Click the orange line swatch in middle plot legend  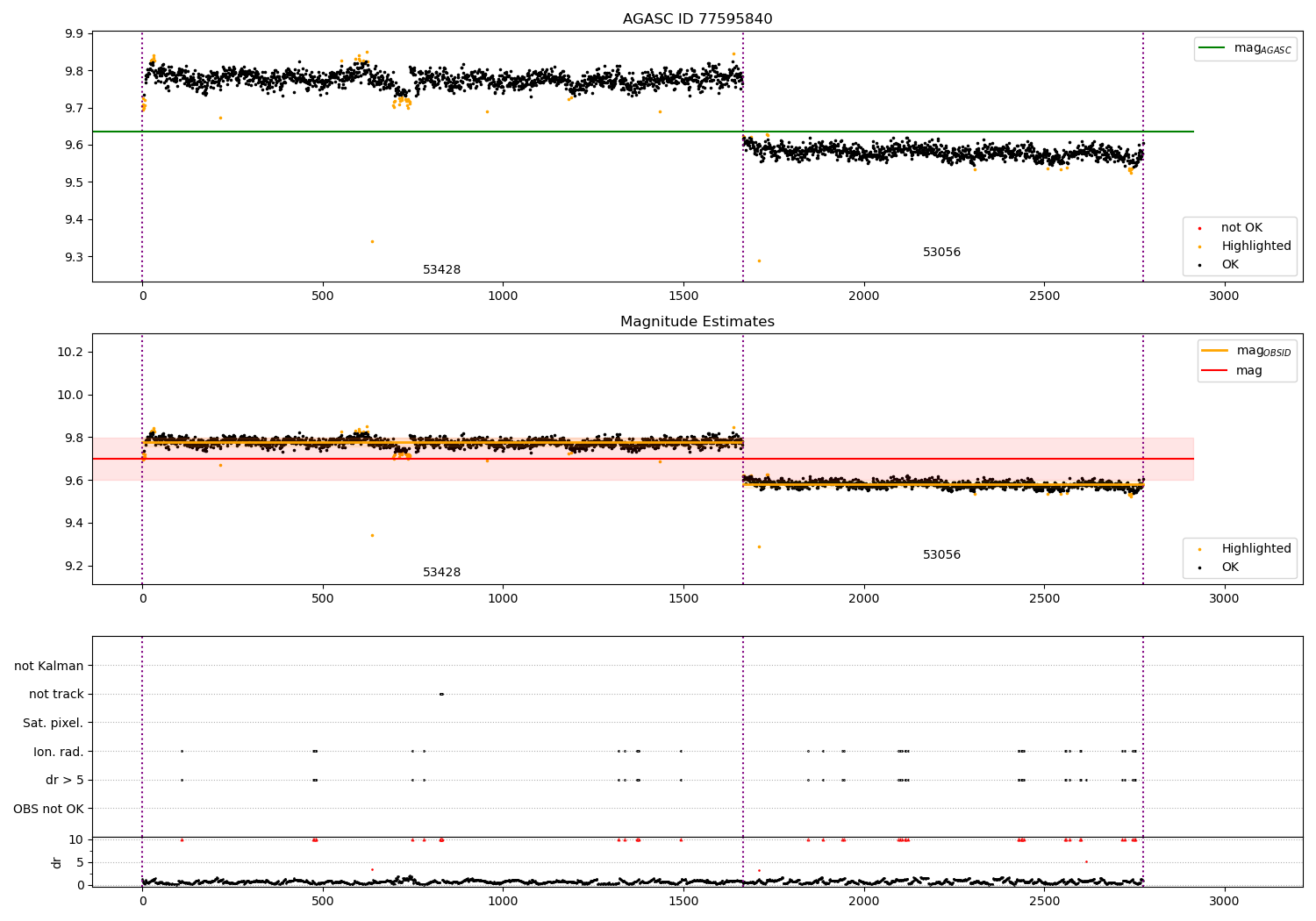point(1215,351)
